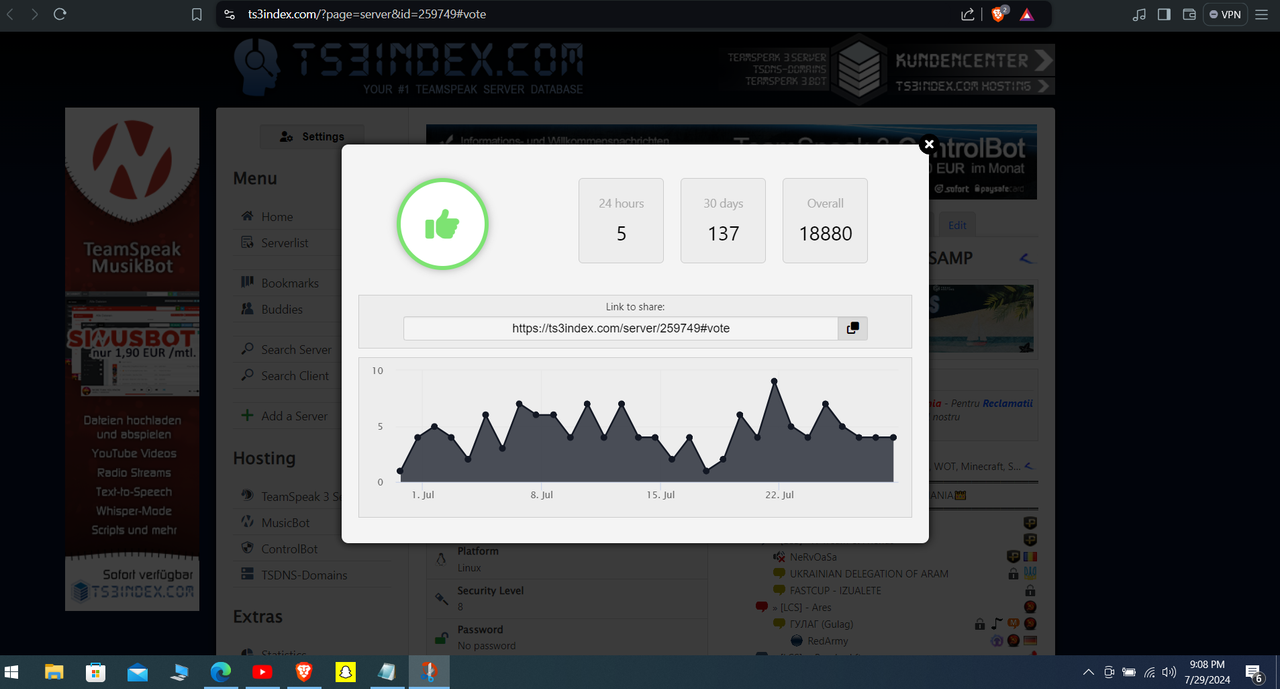1280x689 pixels.
Task: Open the volume control in system tray
Action: click(1169, 672)
